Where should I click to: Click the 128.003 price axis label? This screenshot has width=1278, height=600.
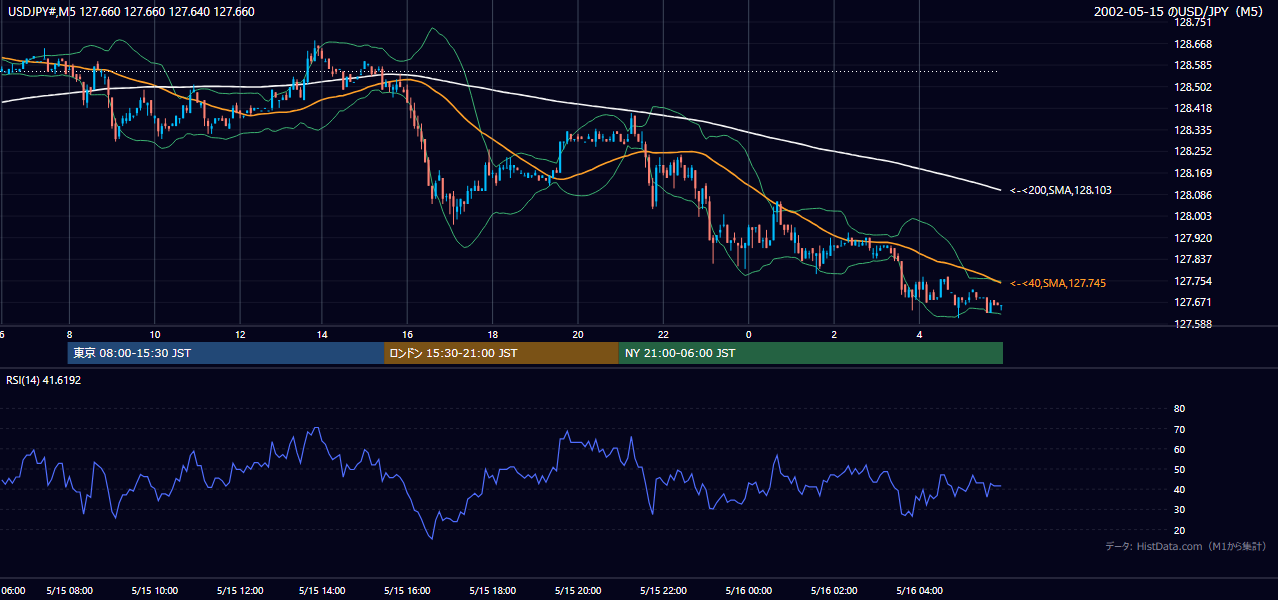1193,216
